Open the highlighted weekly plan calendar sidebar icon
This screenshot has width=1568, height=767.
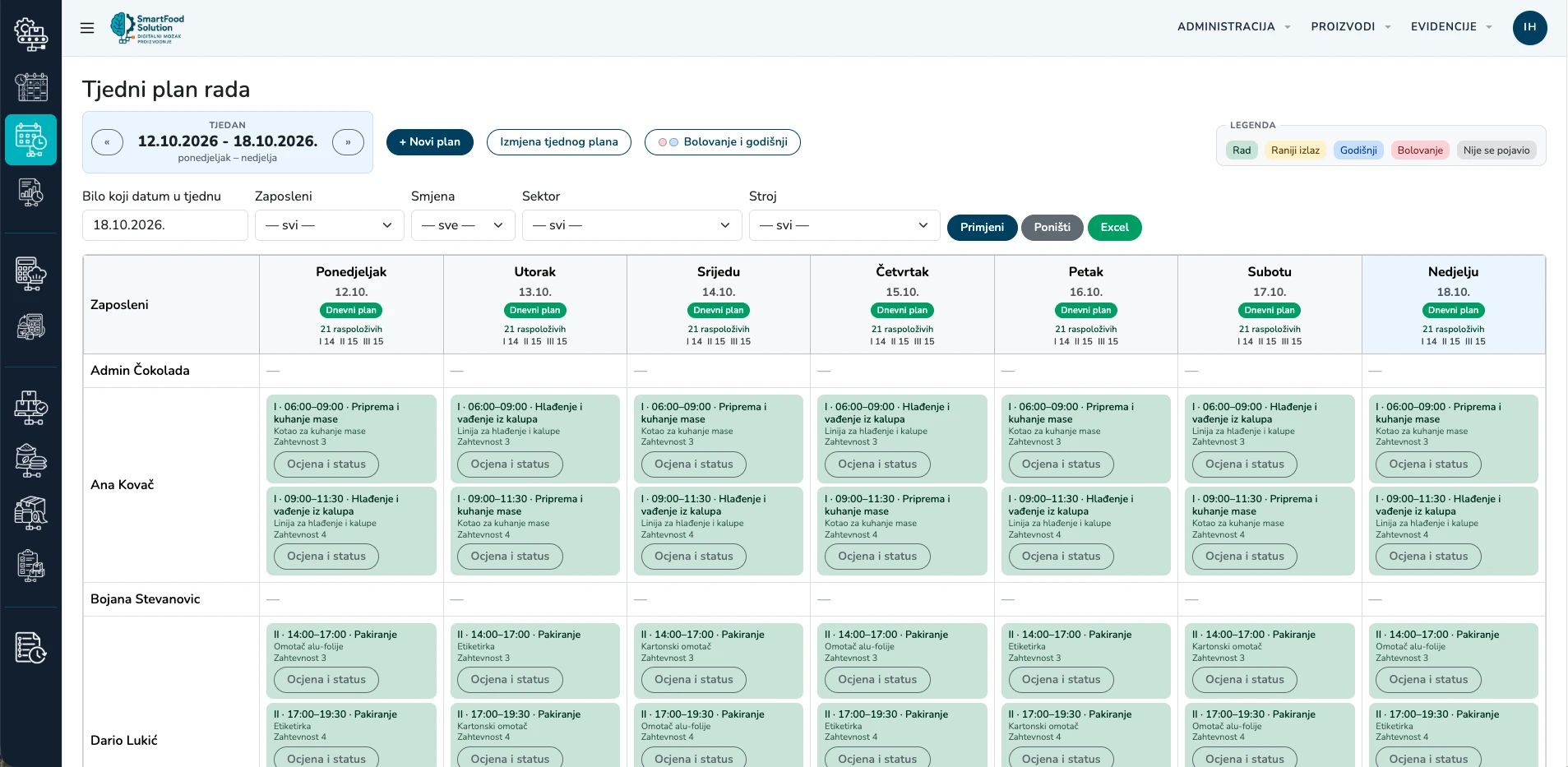tap(31, 140)
